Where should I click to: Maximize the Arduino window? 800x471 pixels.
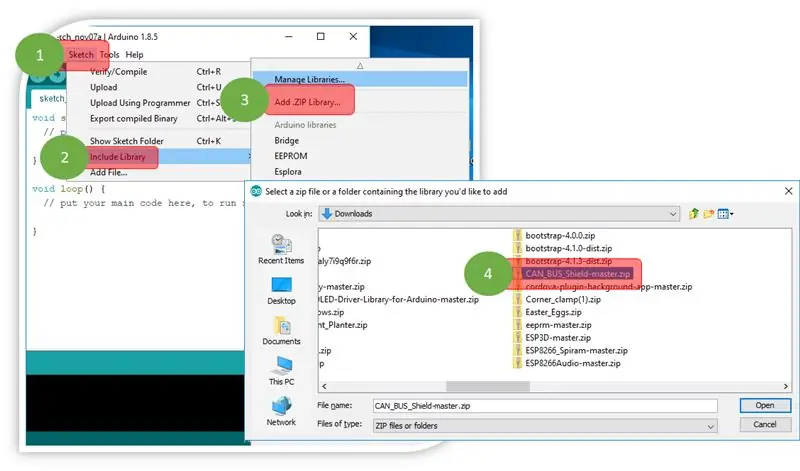(x=320, y=36)
